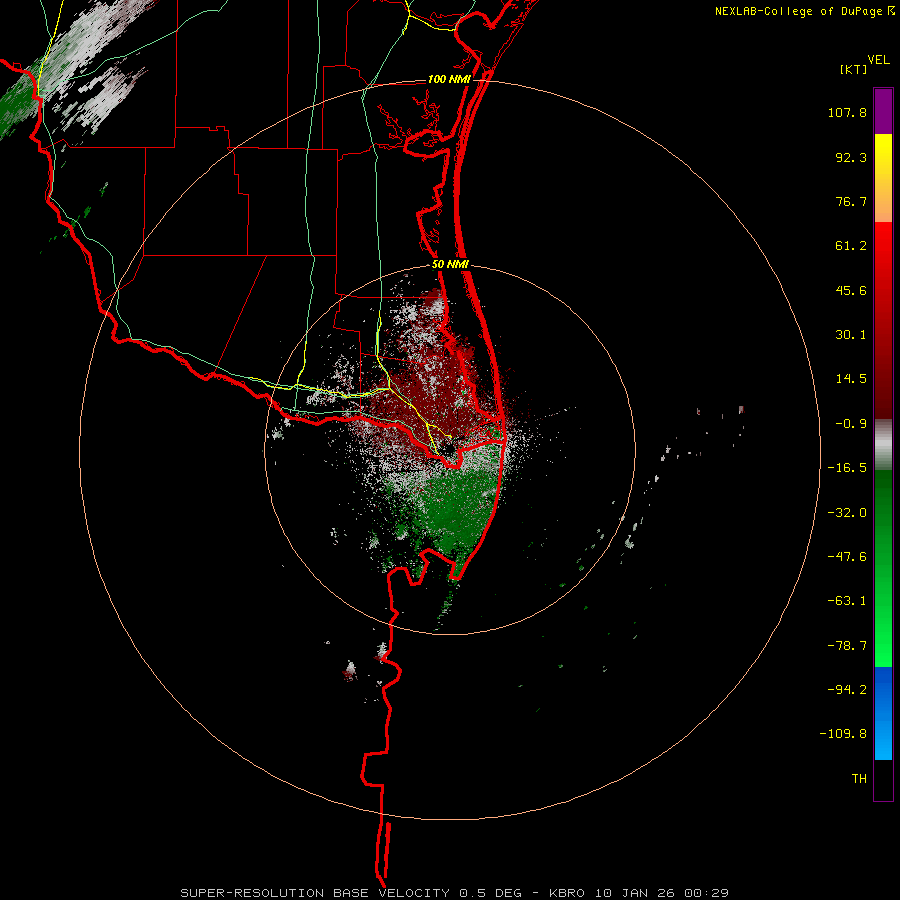Viewport: 900px width, 900px height.
Task: Click the 50 NMI range ring label
Action: pos(450,265)
